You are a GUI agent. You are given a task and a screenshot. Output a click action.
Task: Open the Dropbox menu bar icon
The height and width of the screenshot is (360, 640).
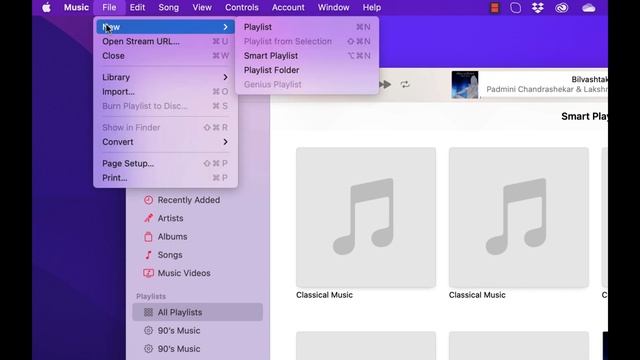click(538, 8)
